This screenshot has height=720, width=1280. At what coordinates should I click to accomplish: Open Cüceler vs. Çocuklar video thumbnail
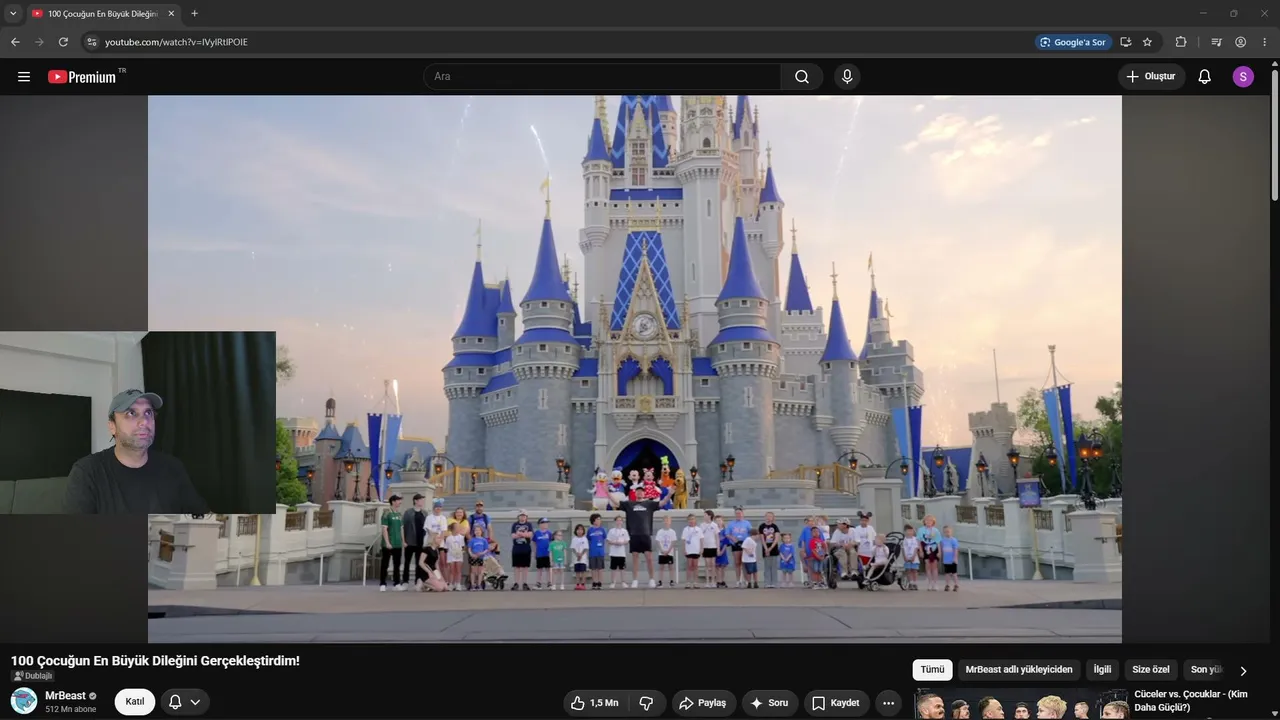pyautogui.click(x=1021, y=705)
